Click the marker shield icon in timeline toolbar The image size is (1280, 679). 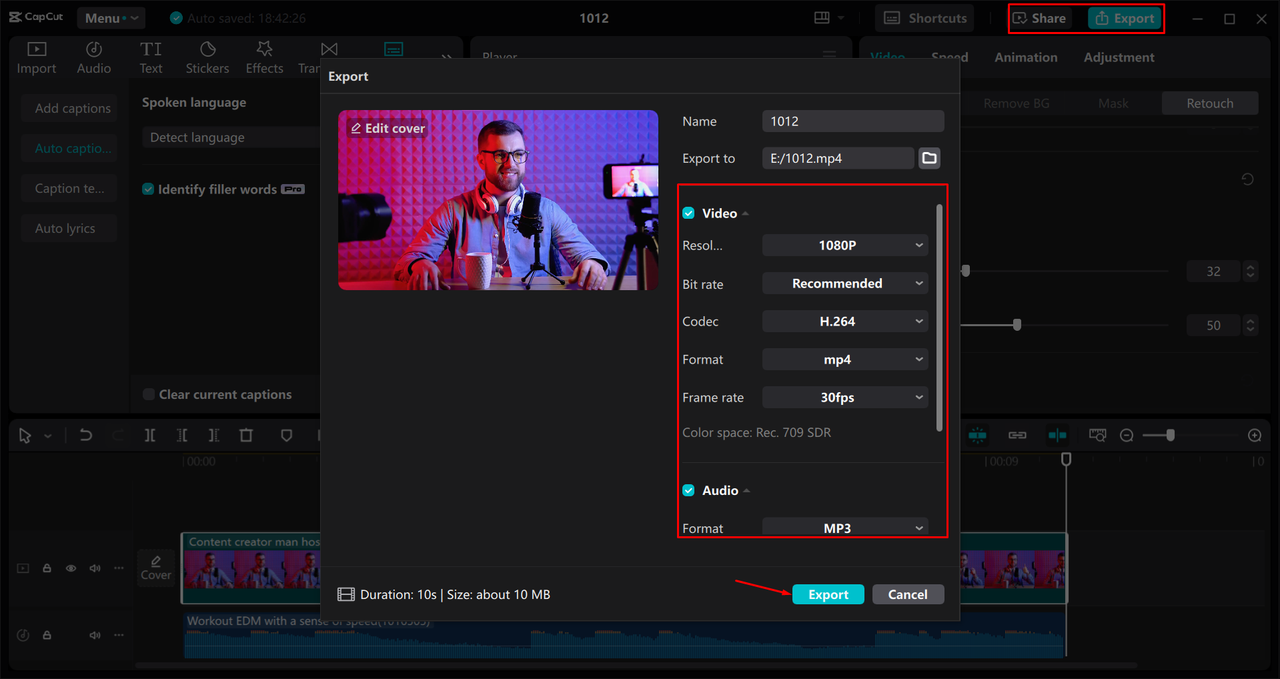[286, 435]
